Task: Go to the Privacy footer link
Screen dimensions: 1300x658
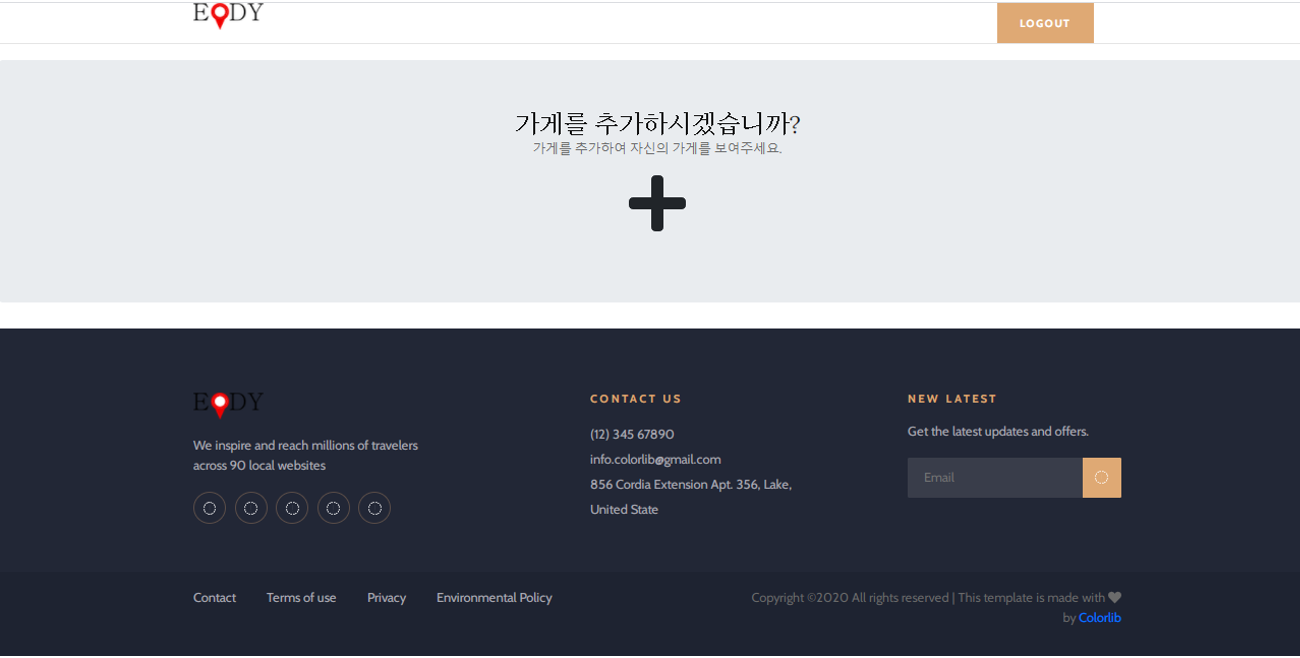Action: coord(386,598)
